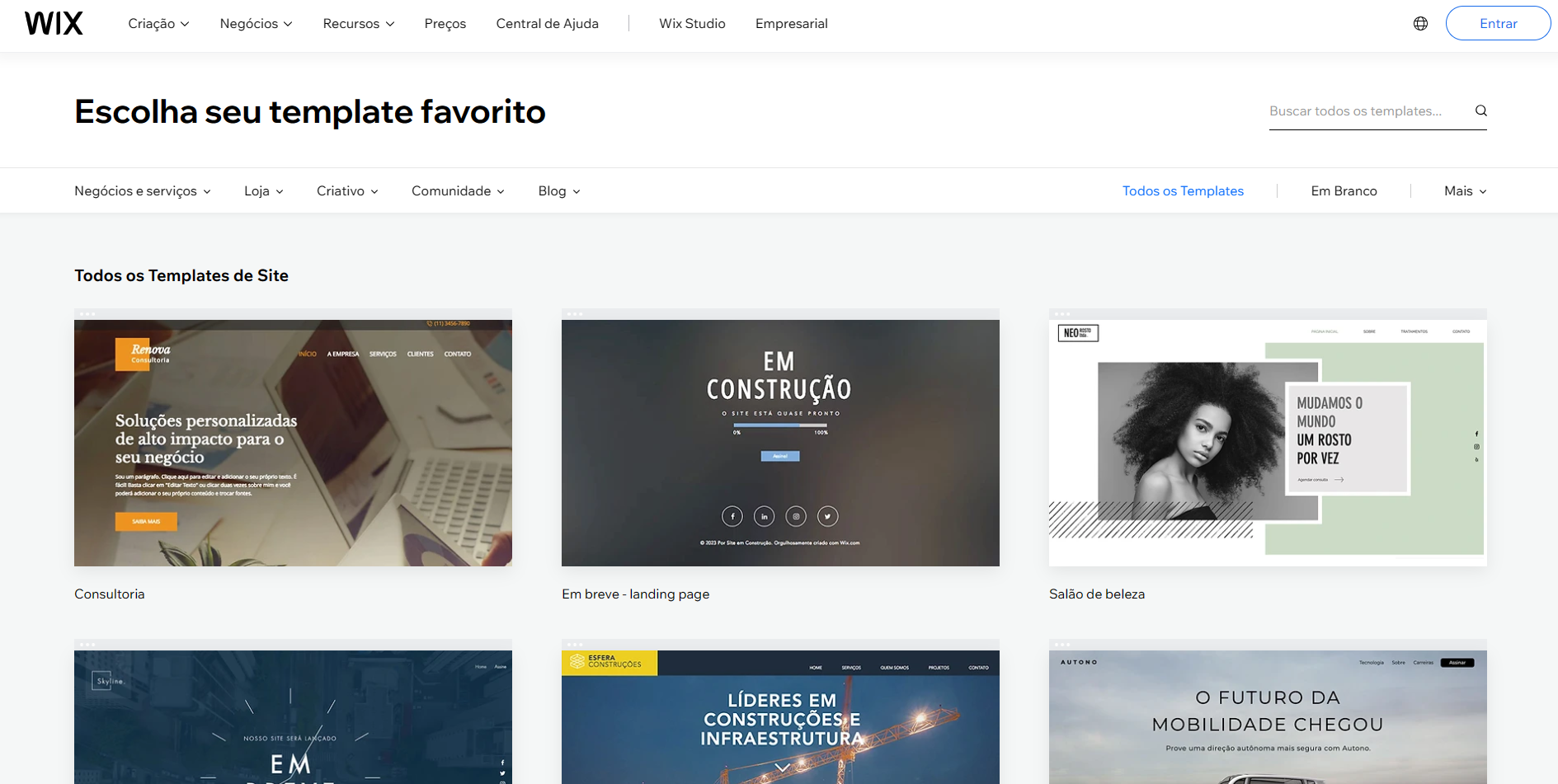Expand the Negócios menu

tap(256, 24)
